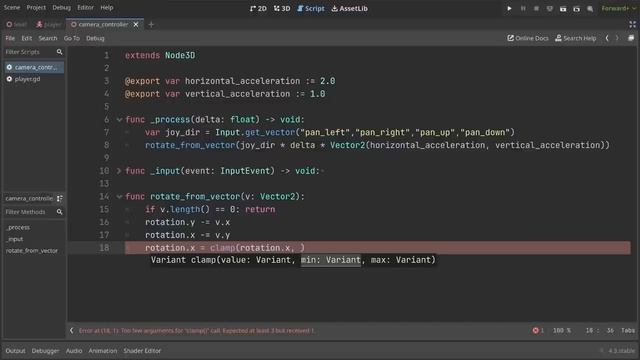Open Online Docs link
Viewport: 640px width, 360px height.
528,38
